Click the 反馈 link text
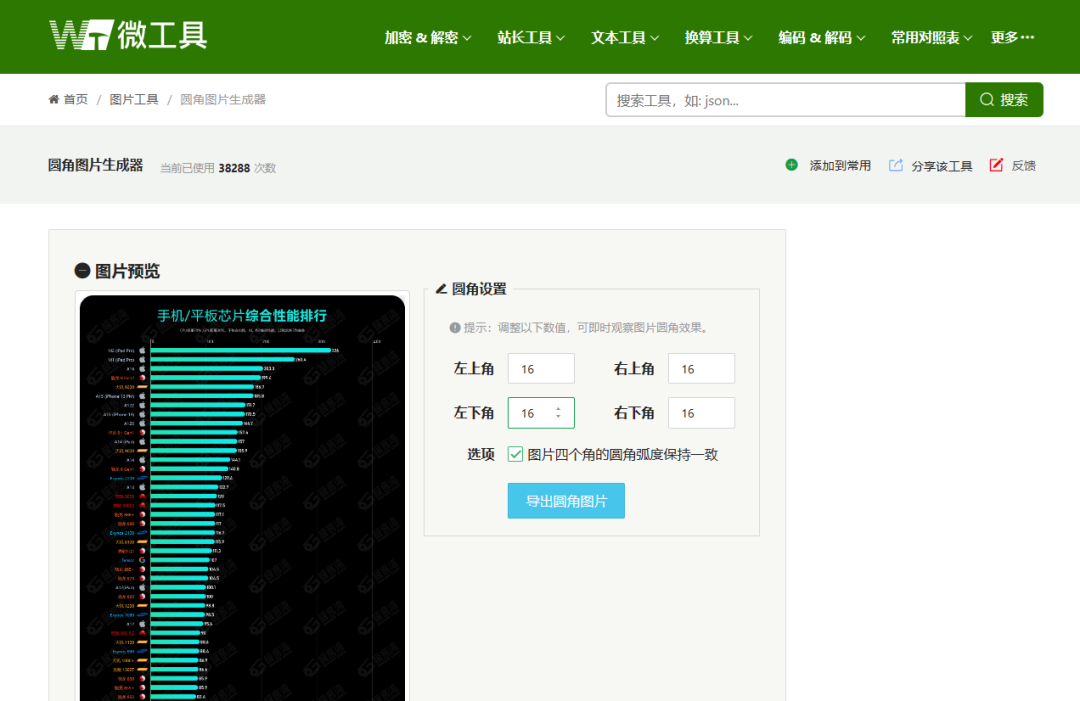The height and width of the screenshot is (701, 1080). tap(1024, 165)
